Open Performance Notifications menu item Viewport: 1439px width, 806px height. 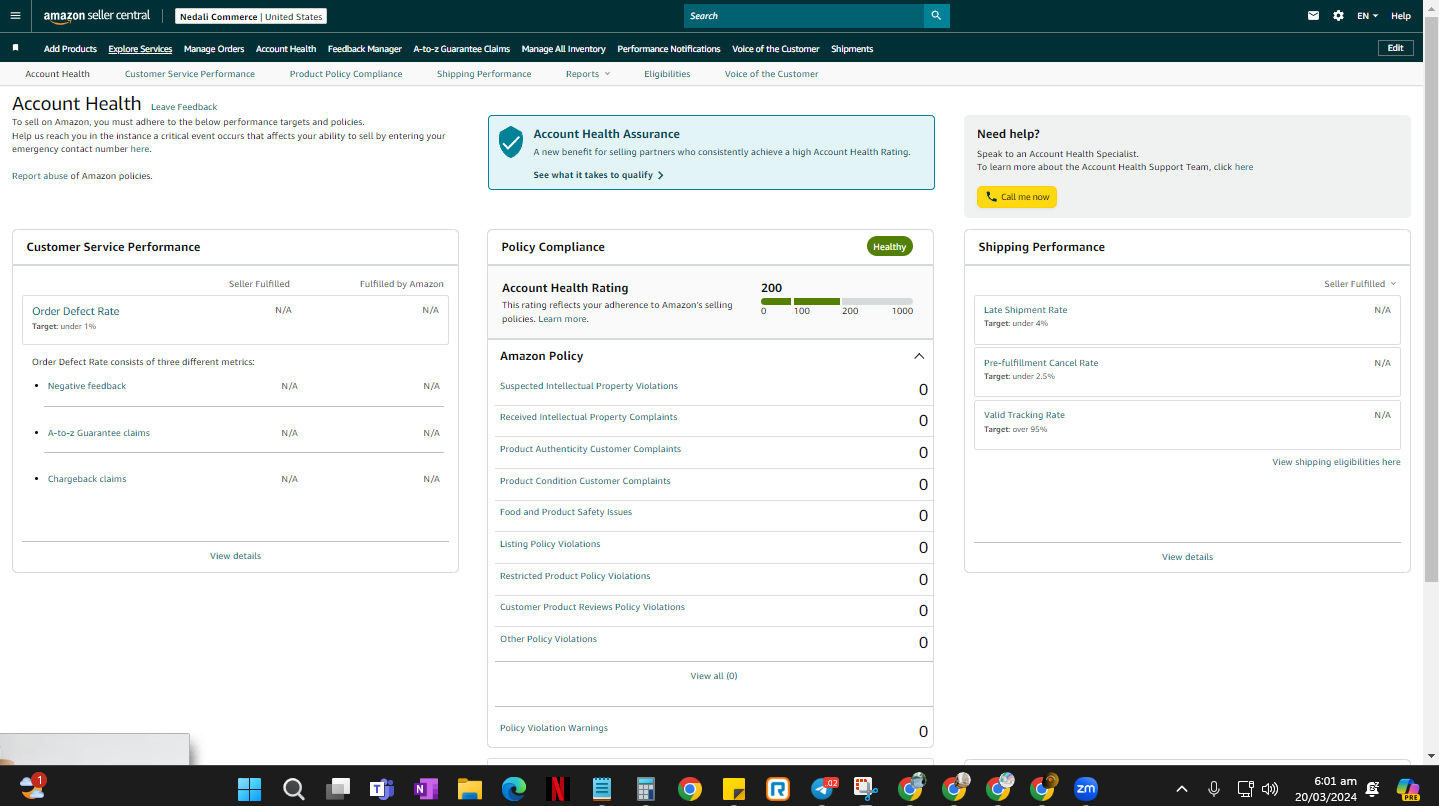click(669, 49)
